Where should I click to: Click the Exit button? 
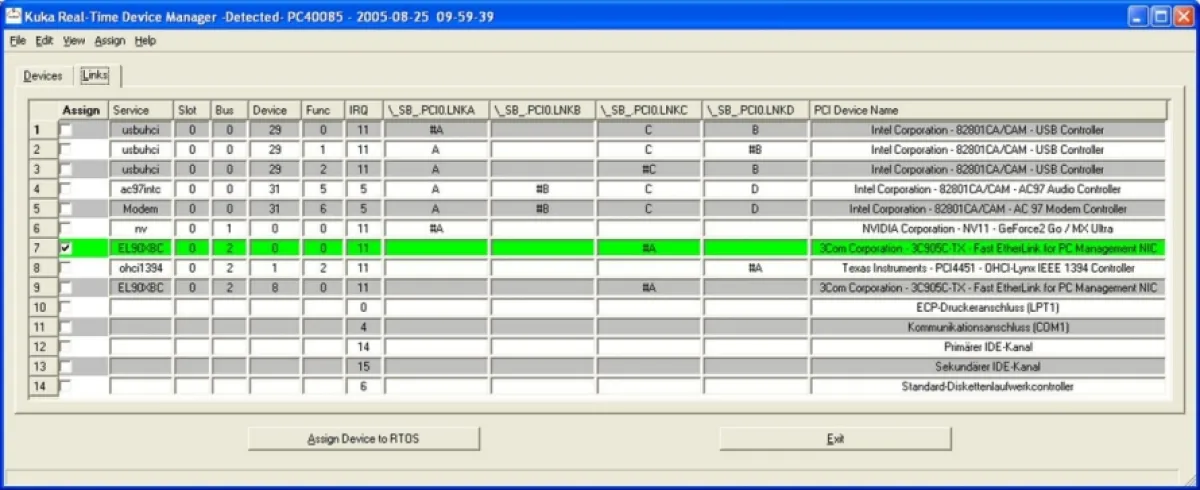(835, 439)
